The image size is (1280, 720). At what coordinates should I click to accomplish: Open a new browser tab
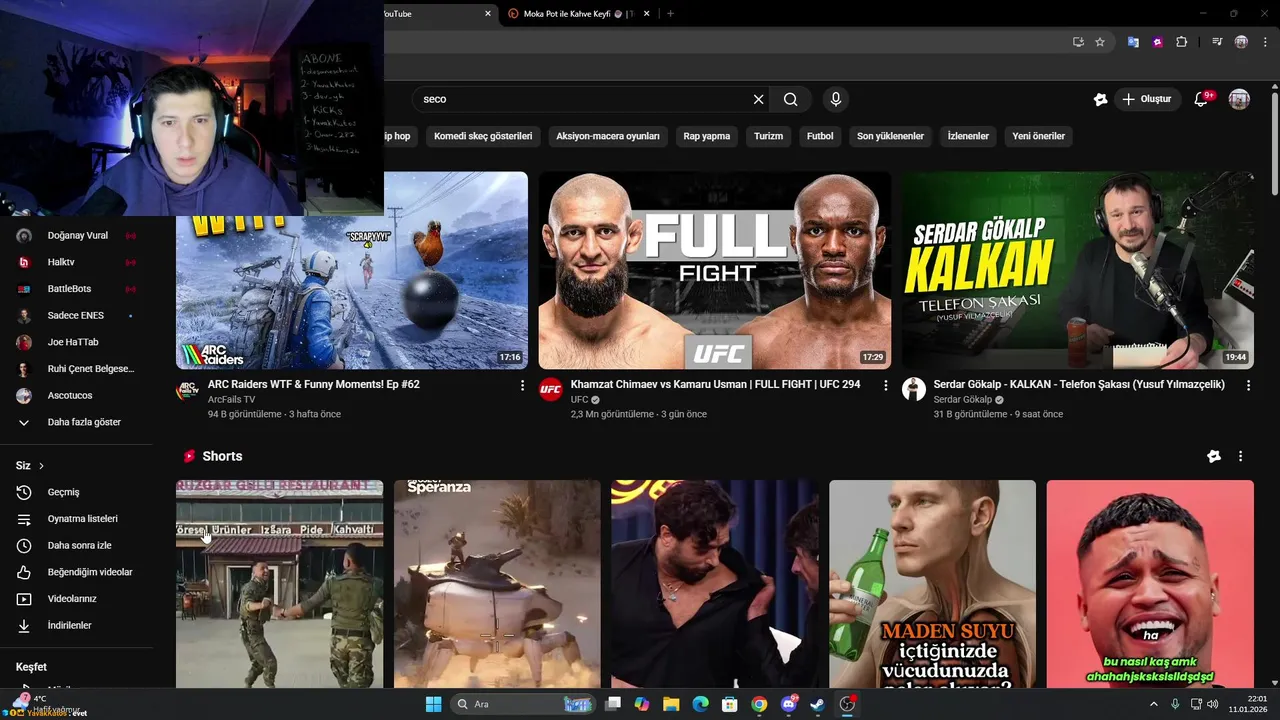click(x=670, y=14)
